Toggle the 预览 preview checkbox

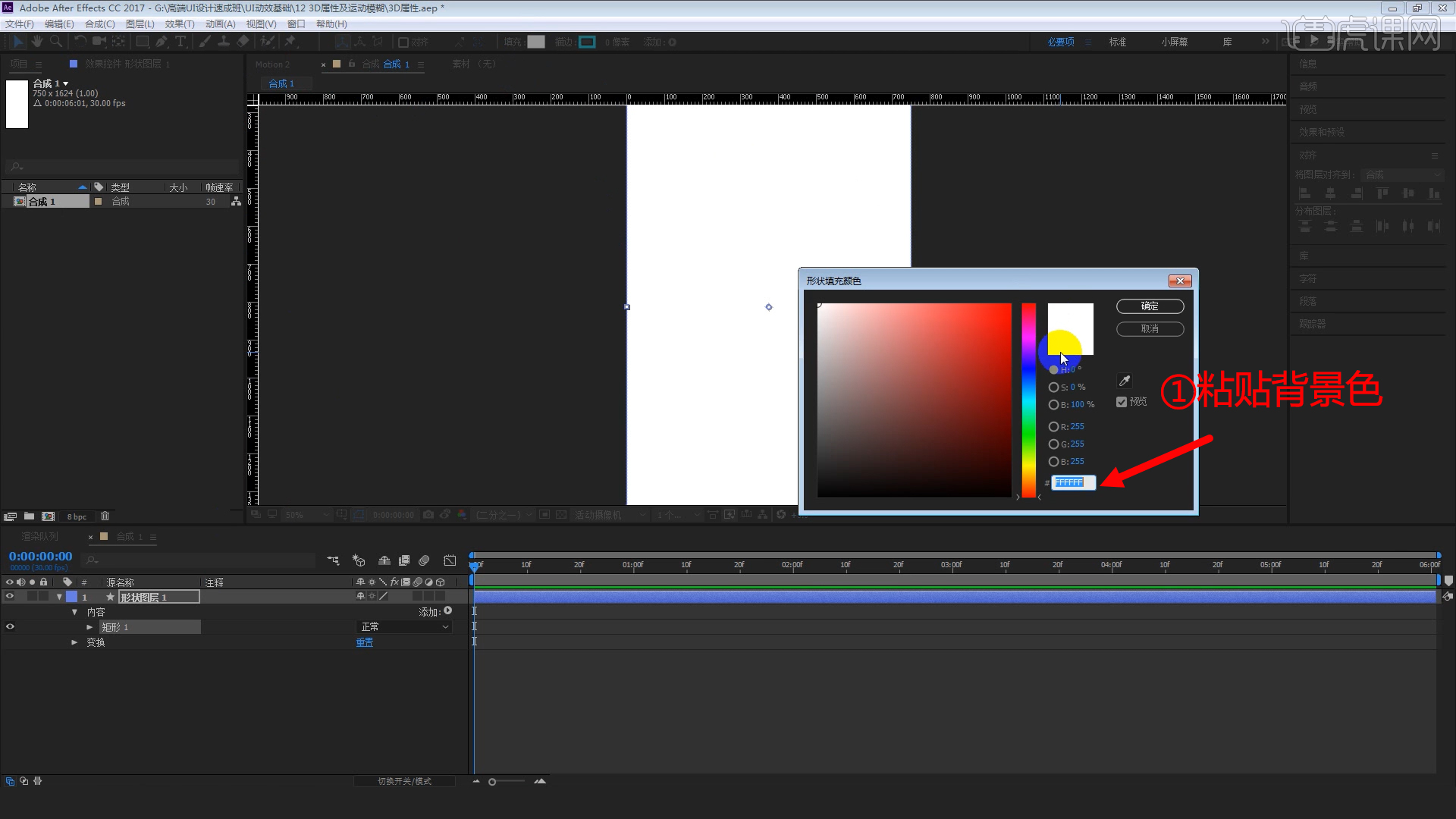click(x=1122, y=402)
